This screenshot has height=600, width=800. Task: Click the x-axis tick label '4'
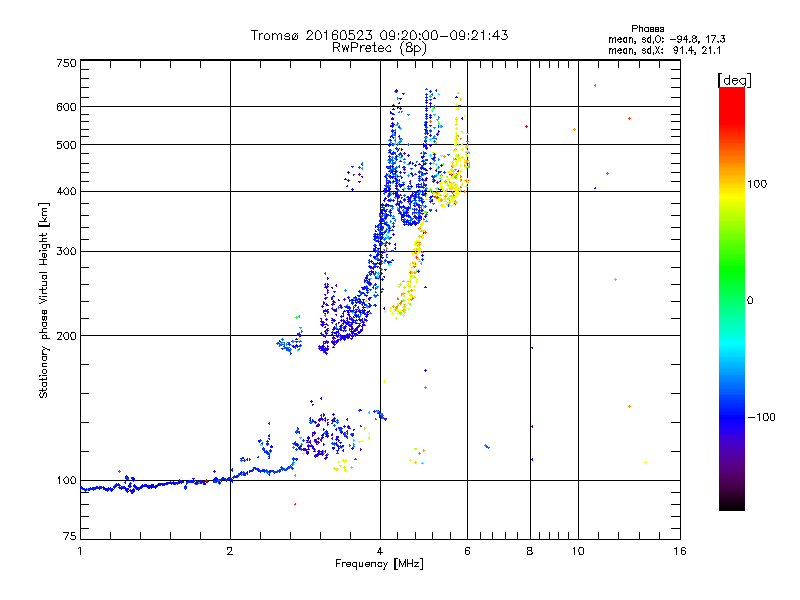[x=380, y=551]
